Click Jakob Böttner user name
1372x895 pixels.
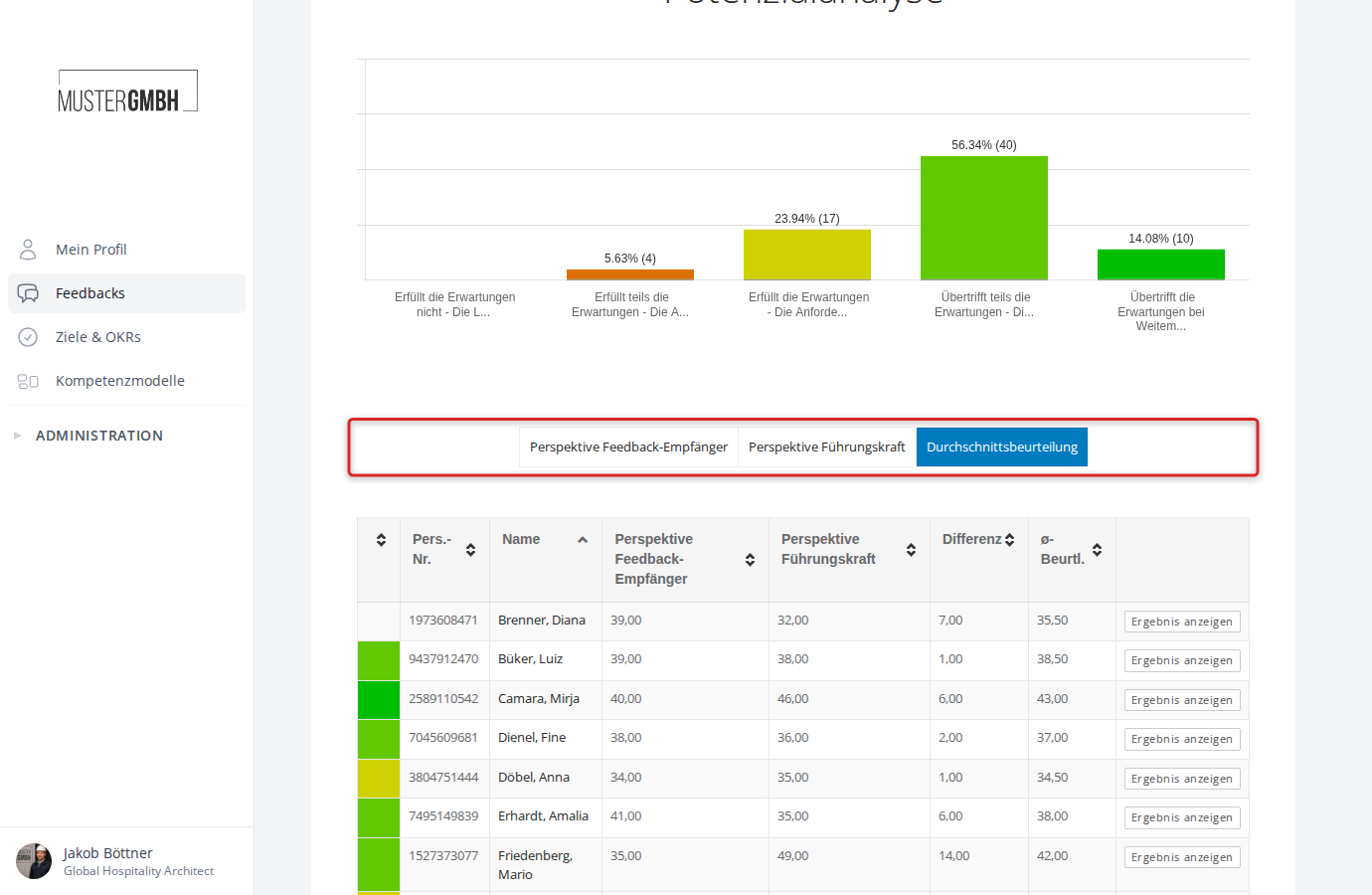pos(107,853)
